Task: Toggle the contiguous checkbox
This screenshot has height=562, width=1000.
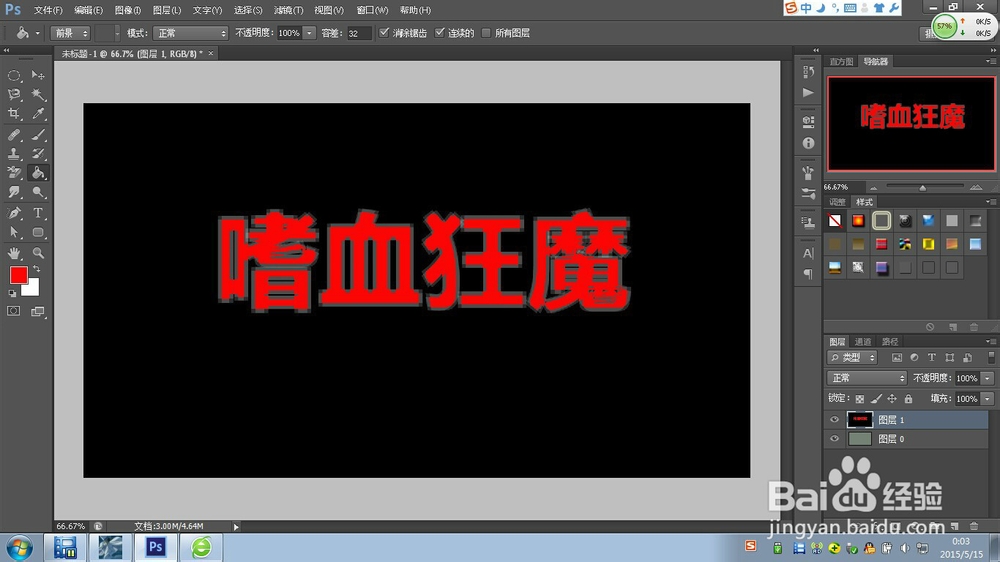Action: pos(439,33)
